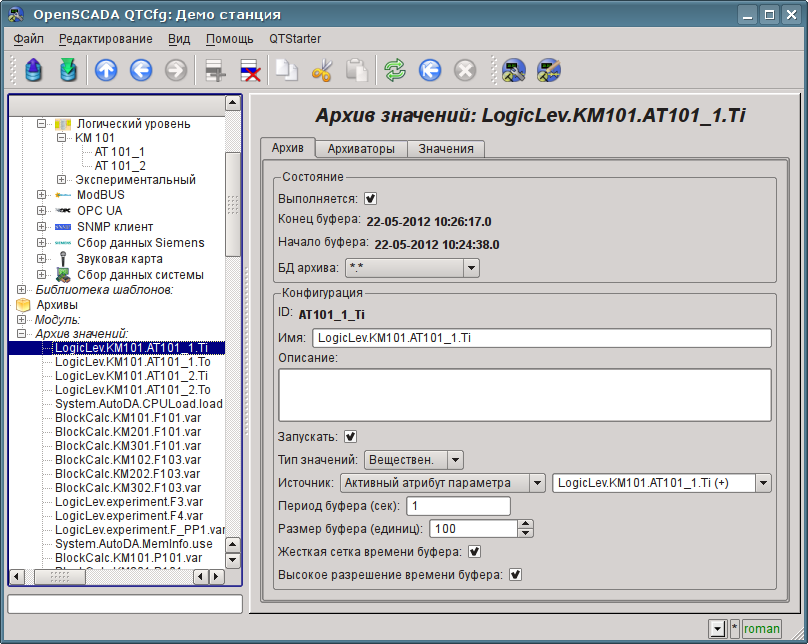Select LogicLev.KM101.AT101_2.Ti in the tree
This screenshot has width=808, height=644.
pos(132,376)
